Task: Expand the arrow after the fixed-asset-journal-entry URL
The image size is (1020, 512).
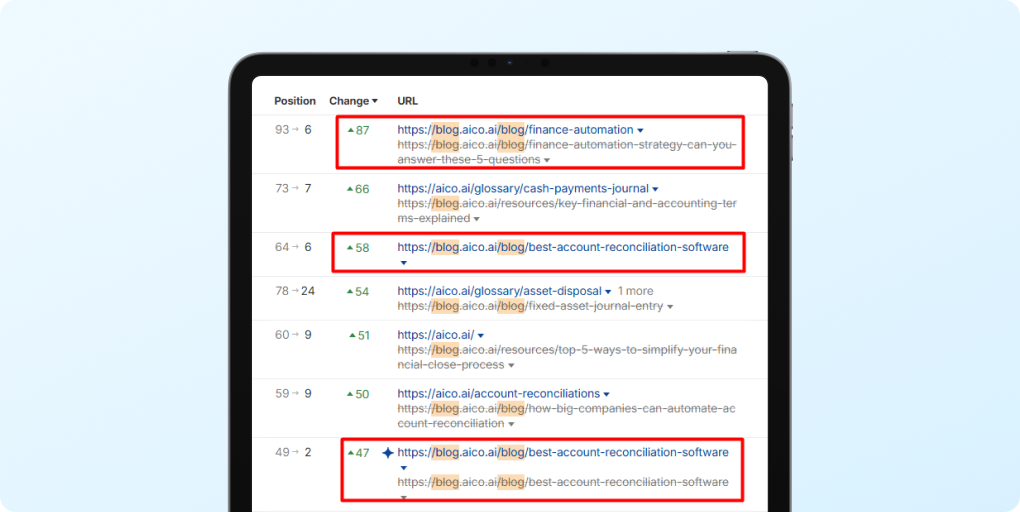Action: pyautogui.click(x=670, y=307)
